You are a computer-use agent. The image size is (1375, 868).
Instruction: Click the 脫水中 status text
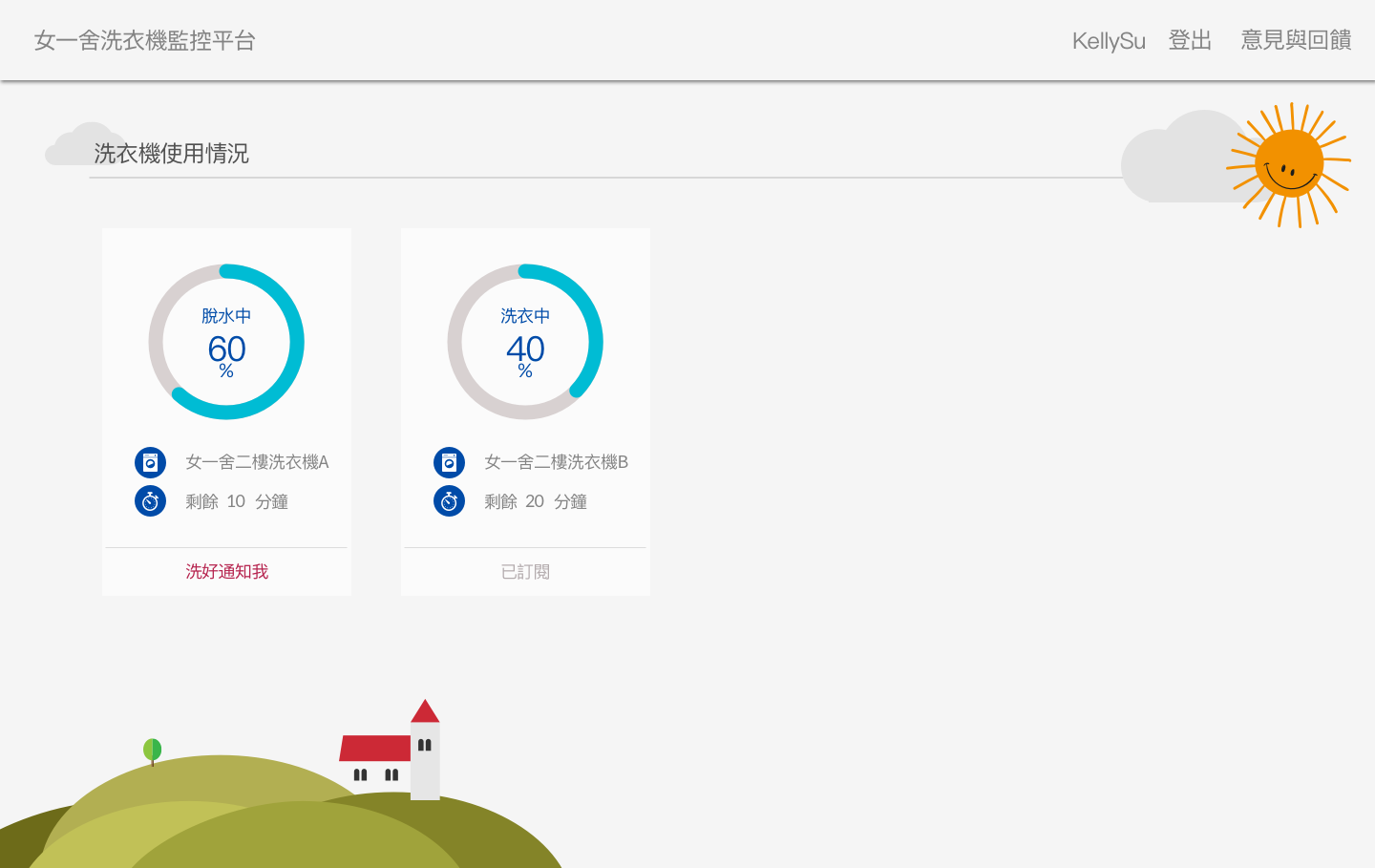(x=226, y=316)
